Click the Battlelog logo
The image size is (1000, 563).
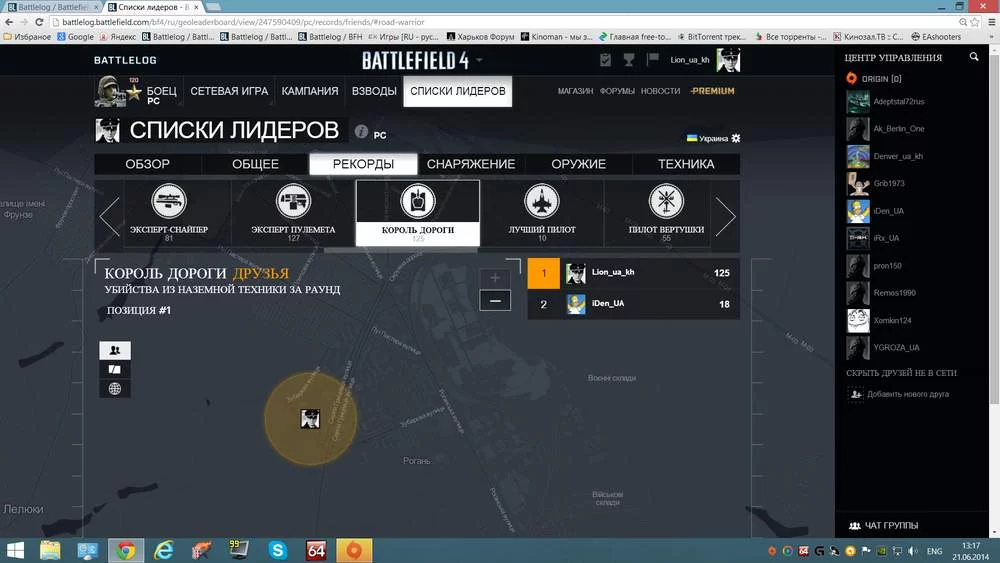[x=125, y=60]
